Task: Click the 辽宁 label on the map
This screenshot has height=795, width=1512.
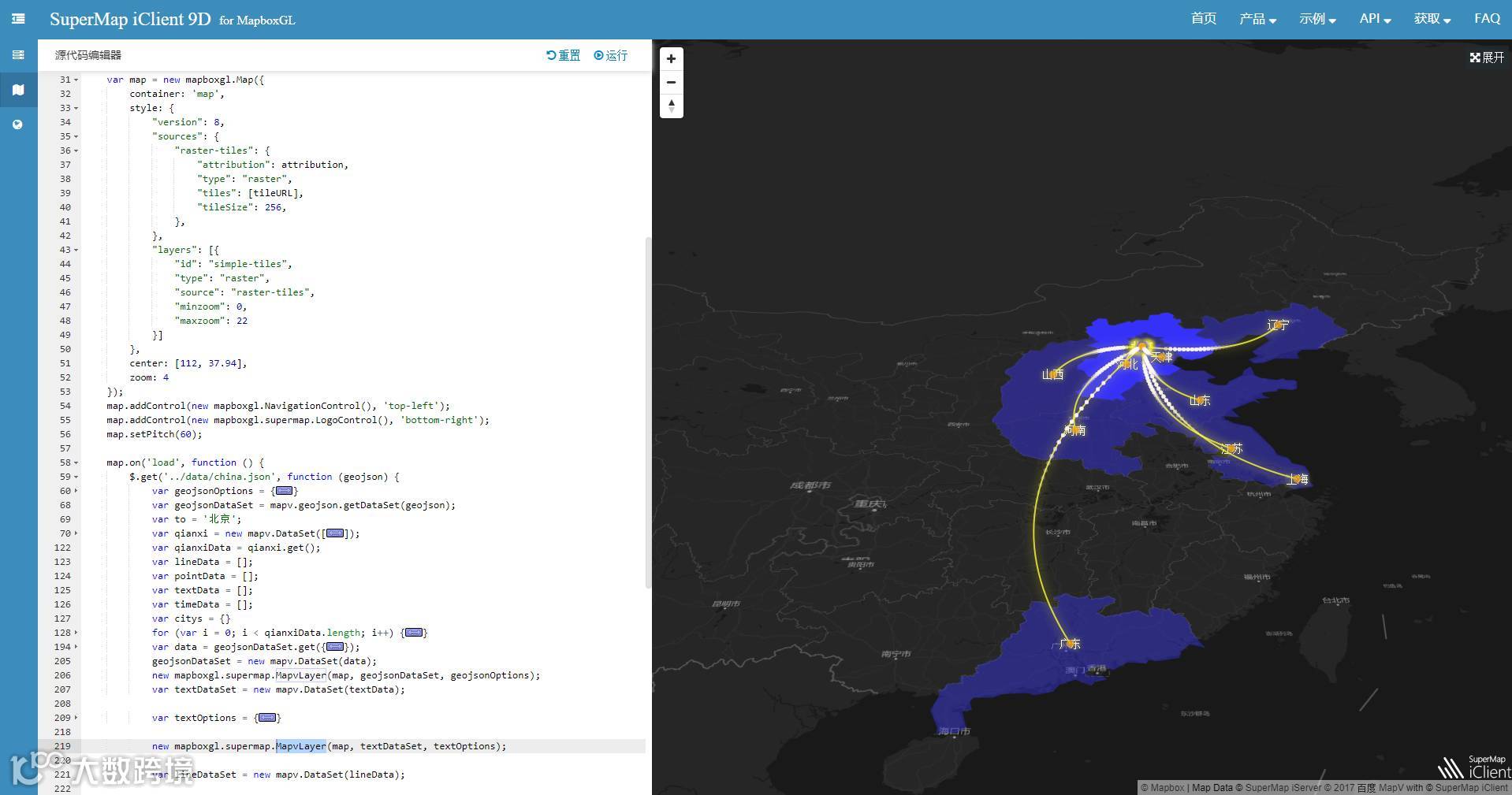Action: [1277, 325]
